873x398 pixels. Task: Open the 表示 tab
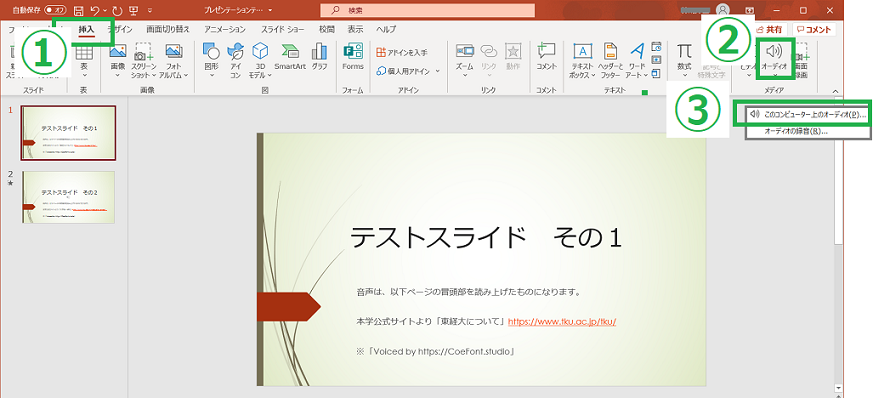click(355, 30)
